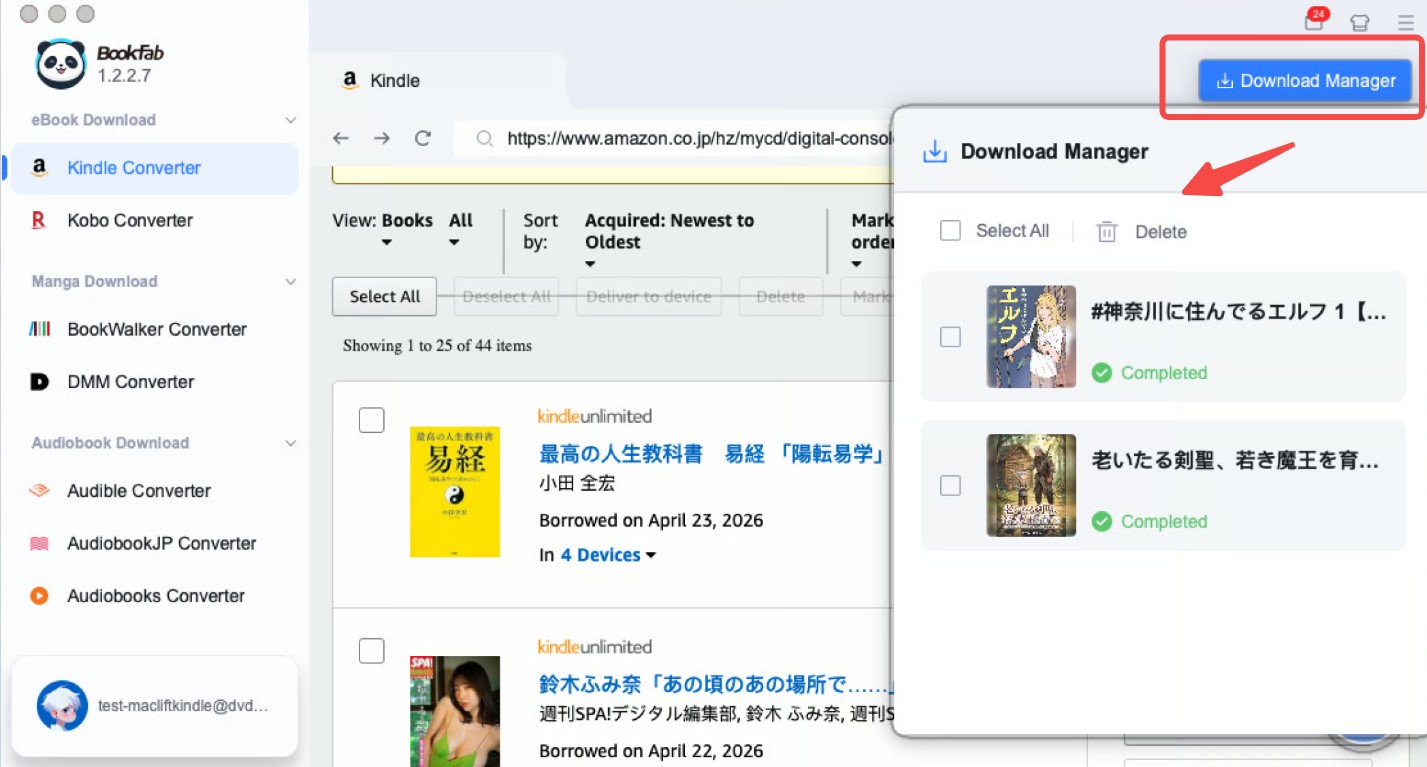Viewport: 1427px width, 767px height.
Task: Click the 老いたる剣聖 cover thumbnail
Action: 1031,485
